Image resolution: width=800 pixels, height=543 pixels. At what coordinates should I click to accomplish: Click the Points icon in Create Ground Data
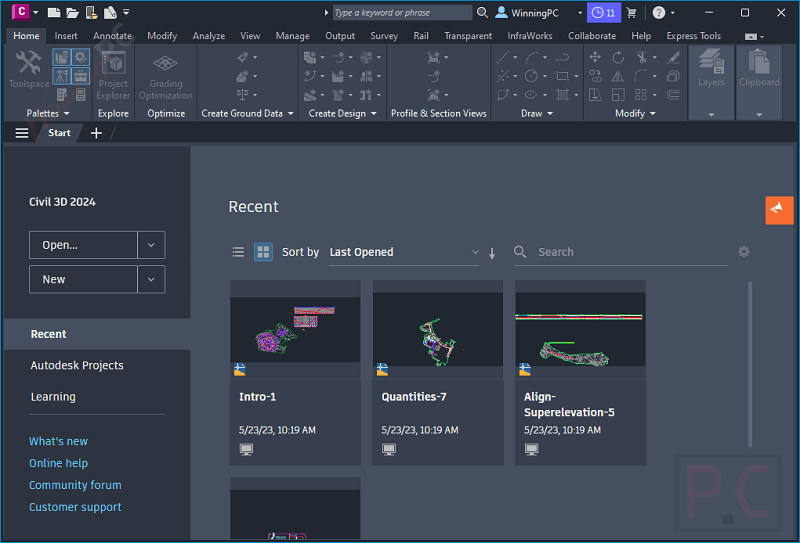(x=243, y=57)
